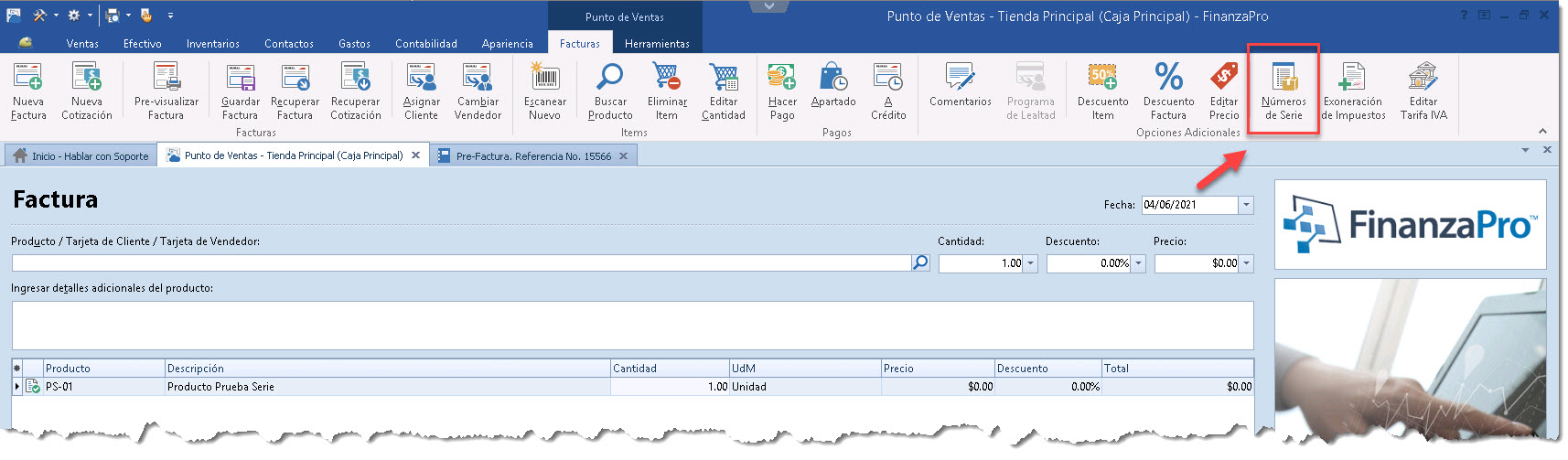Viewport: 1568px width, 460px height.
Task: Select Facturas ribbon tab
Action: (x=580, y=44)
